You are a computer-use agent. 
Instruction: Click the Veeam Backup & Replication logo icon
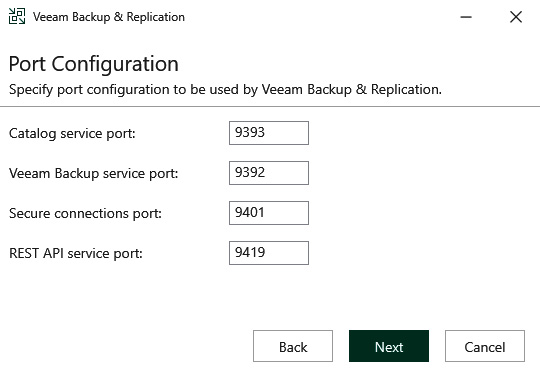click(x=17, y=17)
